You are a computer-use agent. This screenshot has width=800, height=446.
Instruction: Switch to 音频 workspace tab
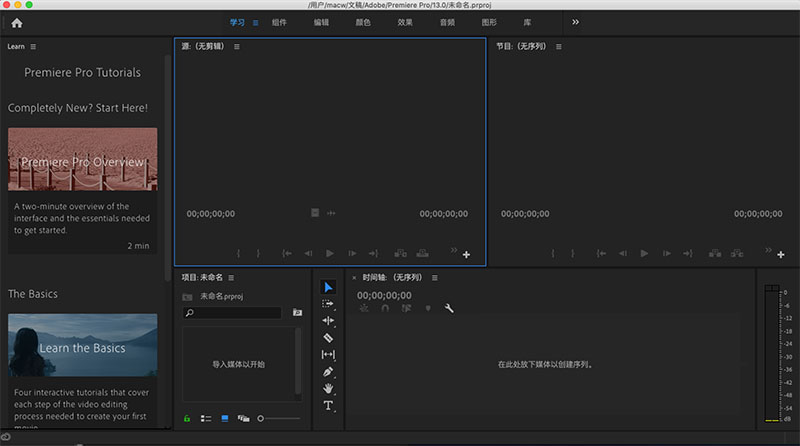447,22
